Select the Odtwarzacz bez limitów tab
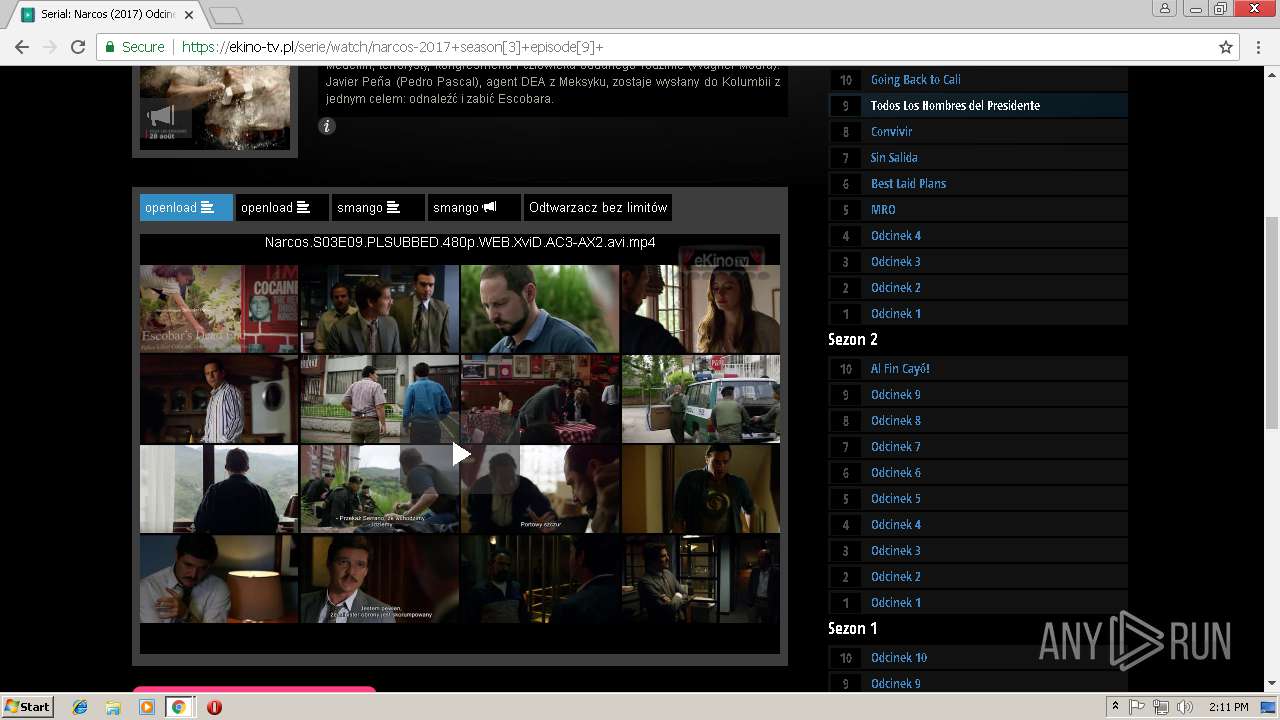The width and height of the screenshot is (1280, 720). pyautogui.click(x=598, y=207)
